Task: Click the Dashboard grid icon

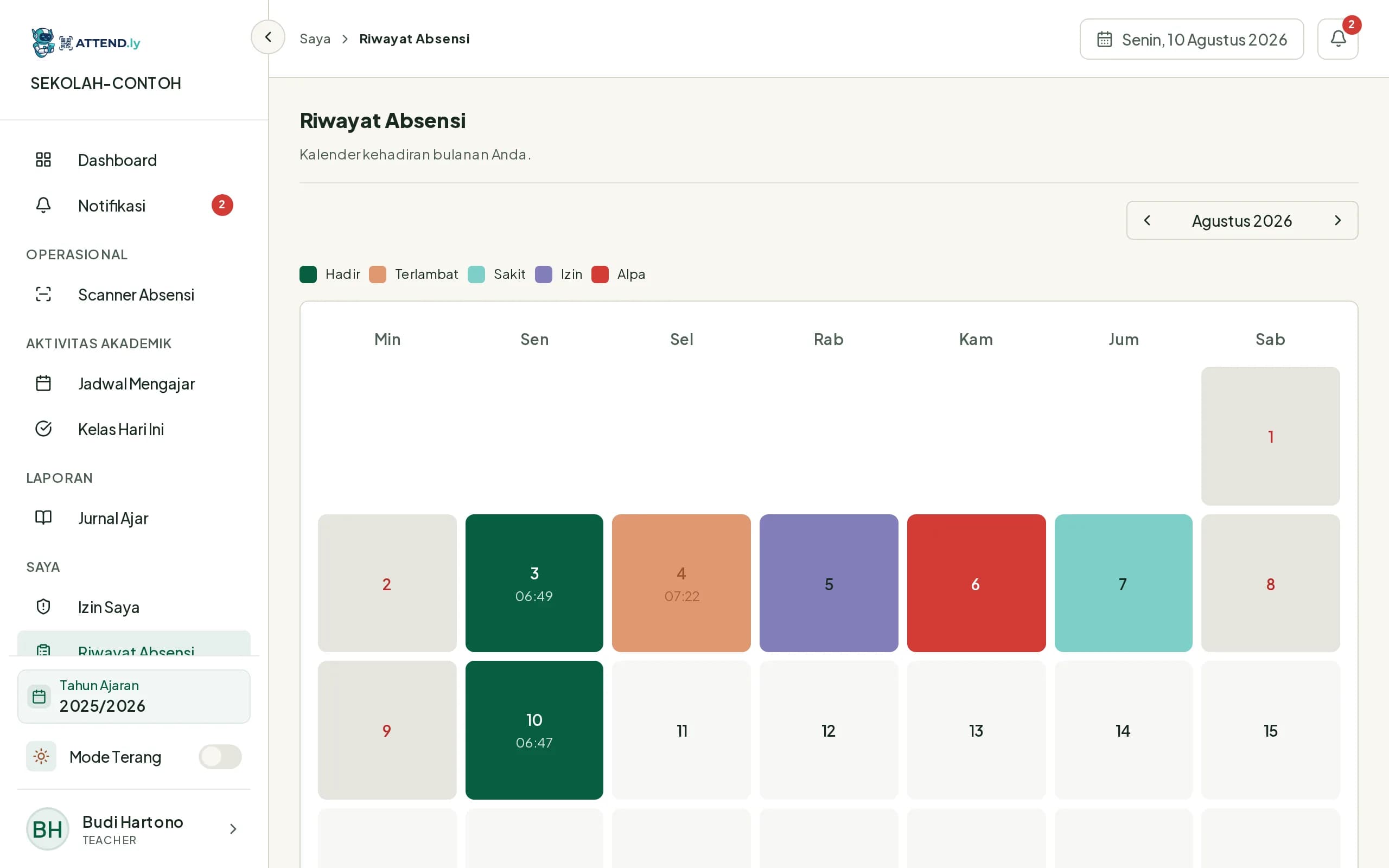Action: tap(43, 159)
